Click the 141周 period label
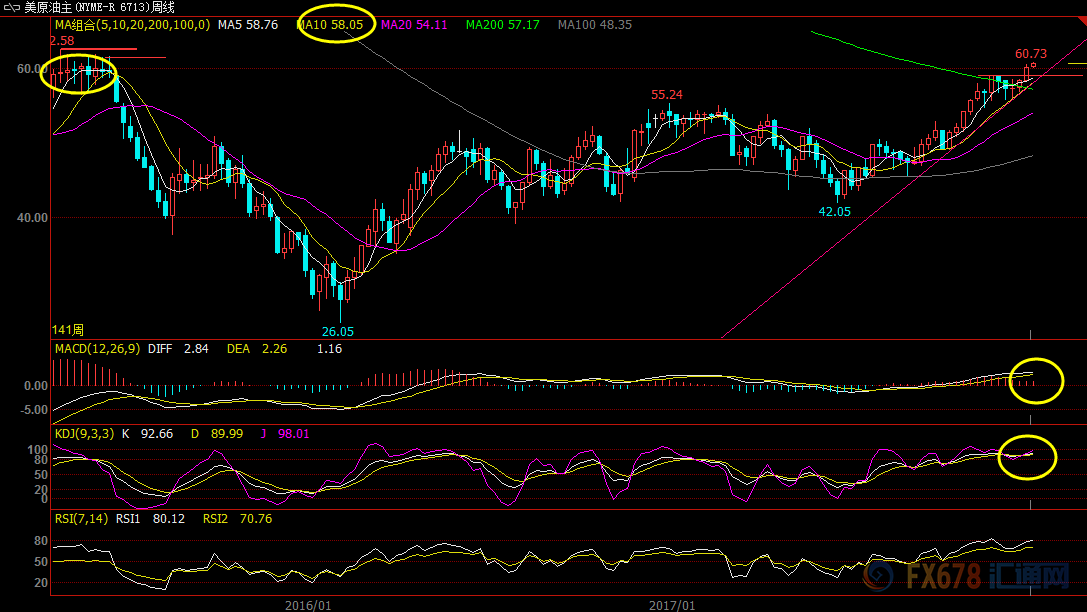The image size is (1087, 612). pos(68,329)
